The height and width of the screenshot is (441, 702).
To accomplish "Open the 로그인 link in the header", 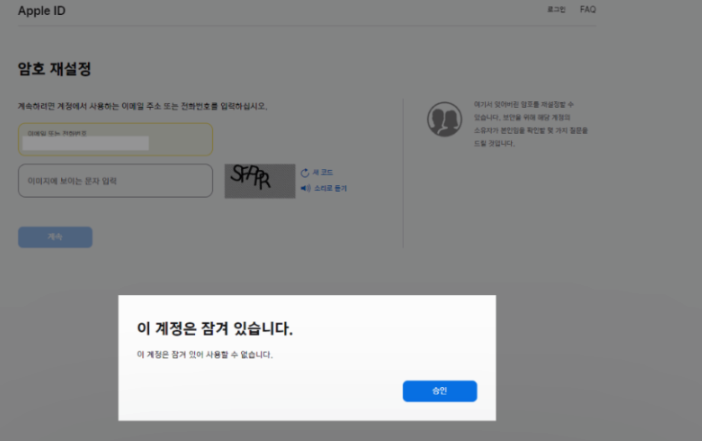I will (556, 9).
